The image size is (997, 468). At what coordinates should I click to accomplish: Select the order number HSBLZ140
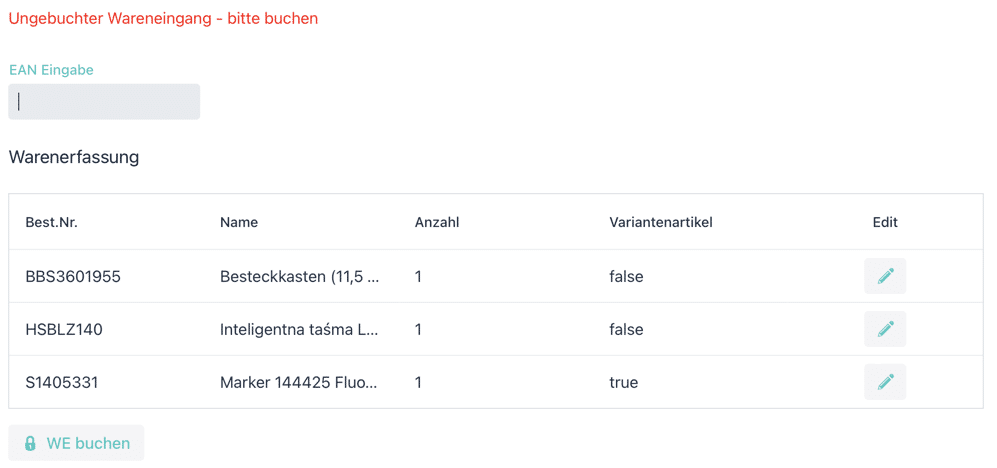tap(64, 329)
